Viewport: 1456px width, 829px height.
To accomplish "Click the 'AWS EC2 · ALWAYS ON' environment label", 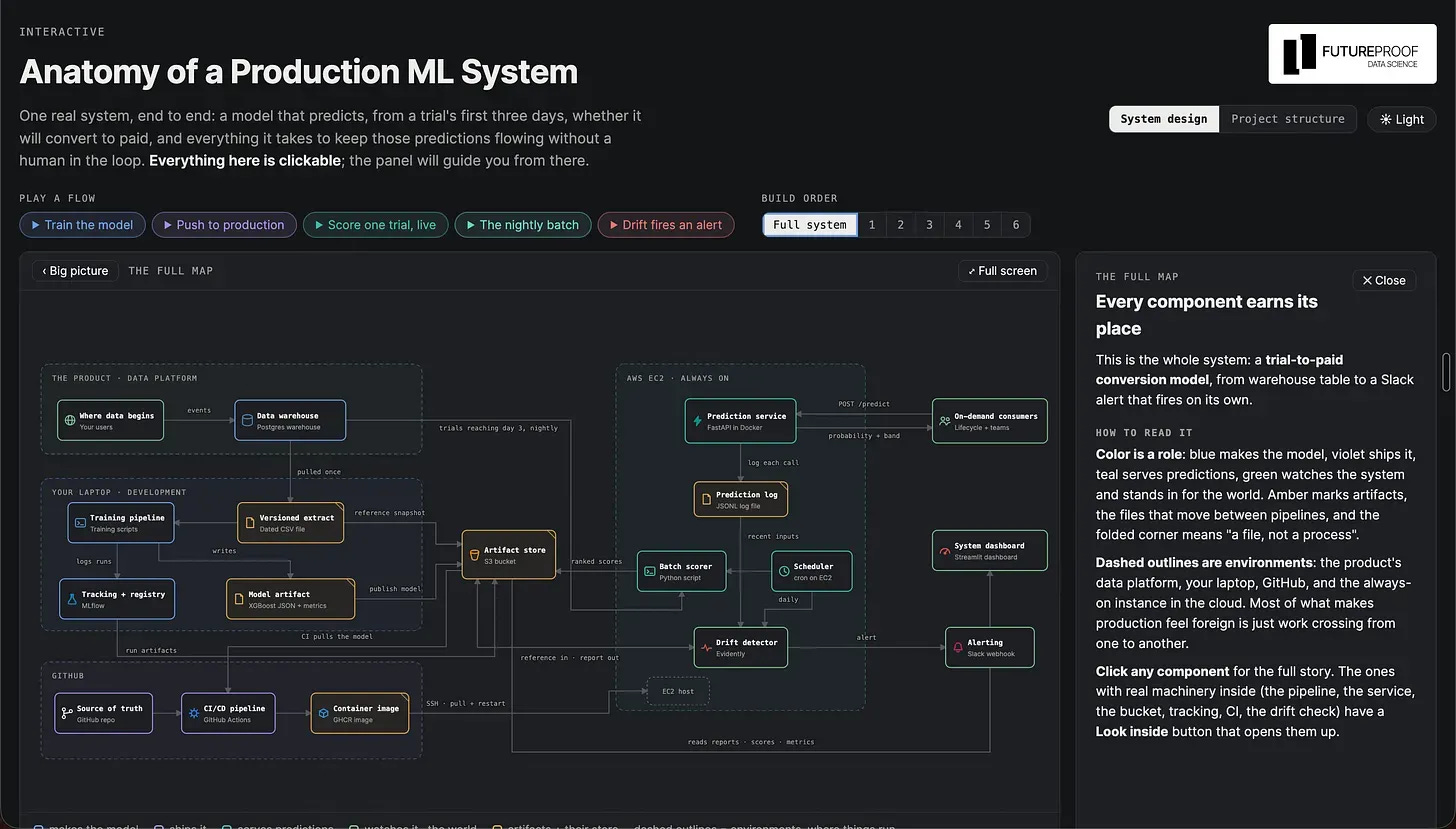I will tap(678, 379).
